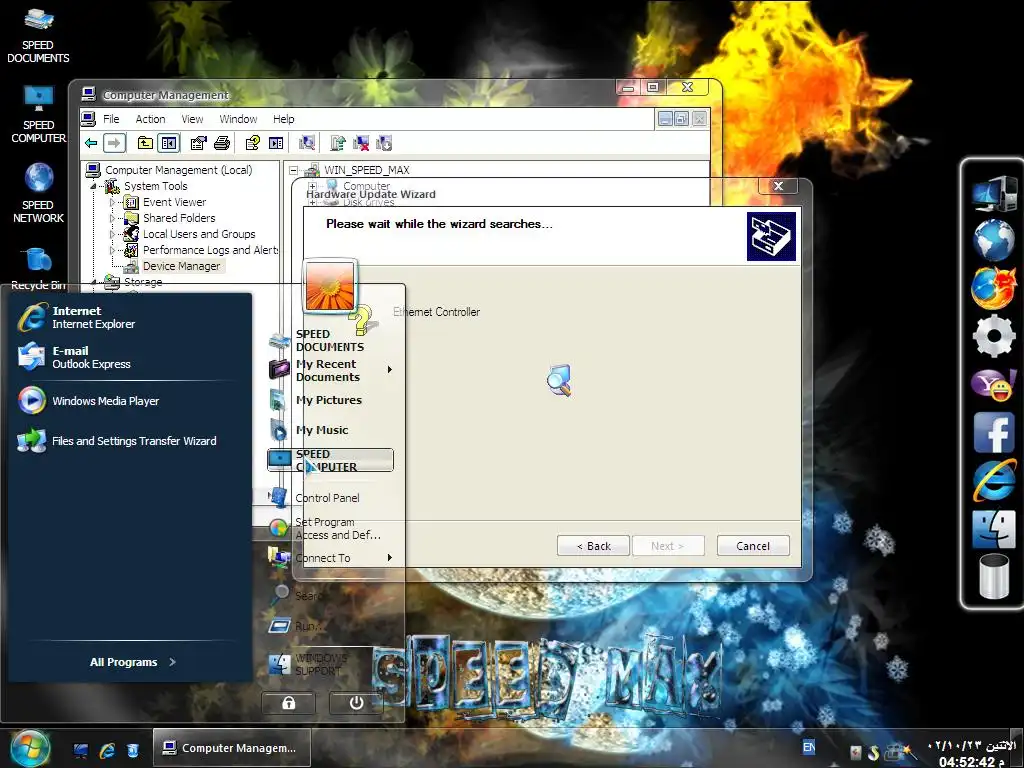Click the user picture at Start menu top
The width and height of the screenshot is (1024, 768).
click(x=330, y=285)
